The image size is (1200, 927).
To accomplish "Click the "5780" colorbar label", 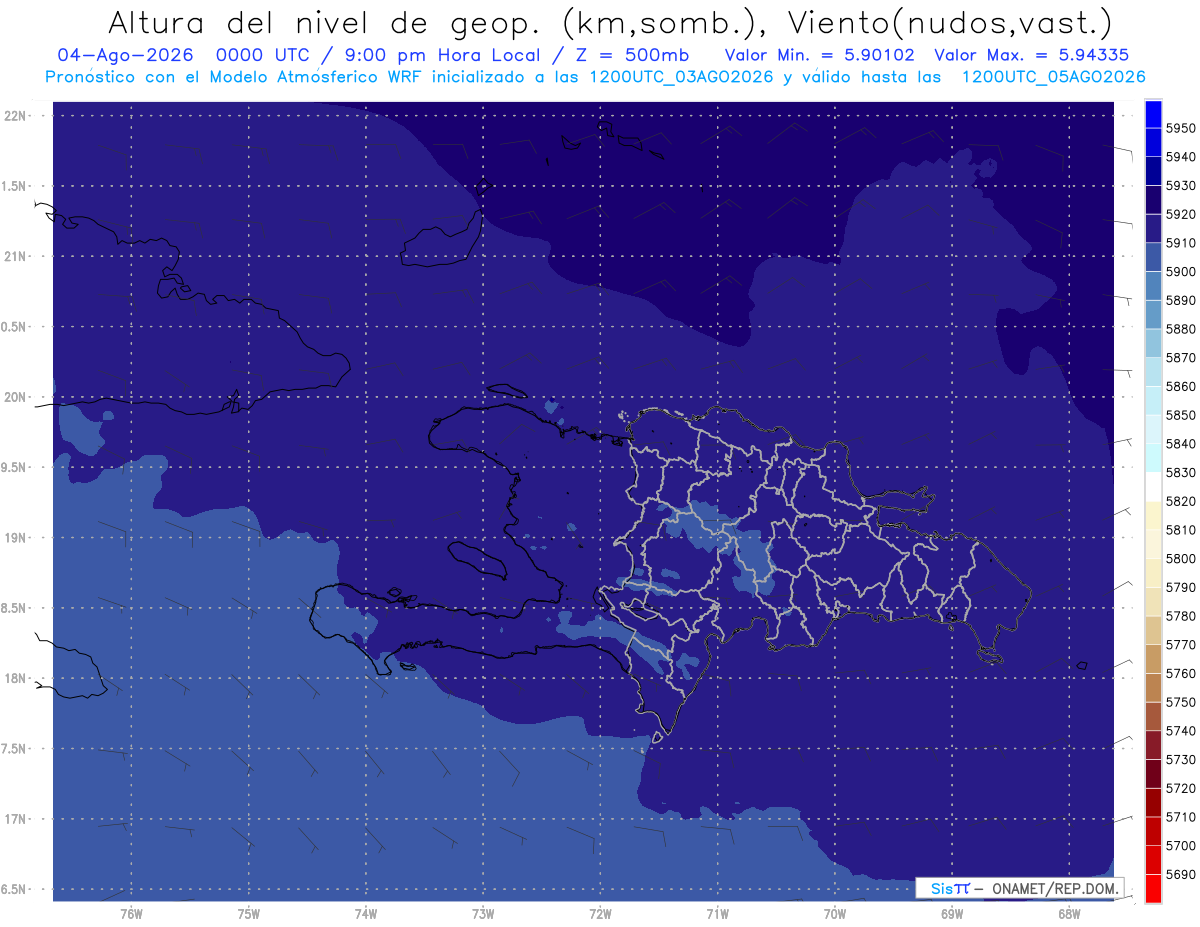I will click(x=1181, y=616).
